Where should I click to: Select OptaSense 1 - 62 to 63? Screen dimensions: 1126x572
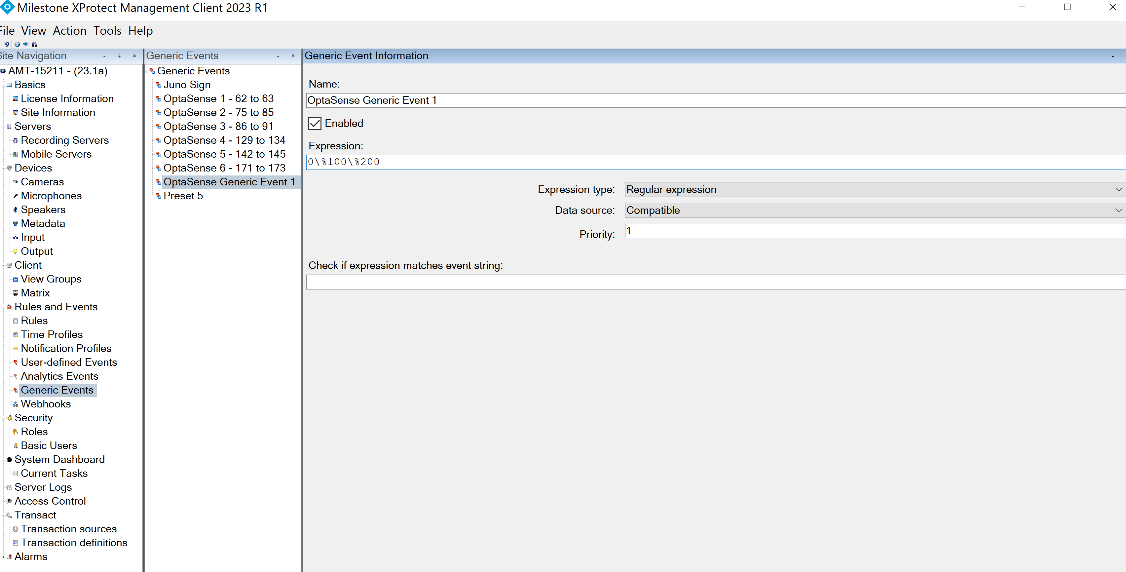pyautogui.click(x=218, y=98)
